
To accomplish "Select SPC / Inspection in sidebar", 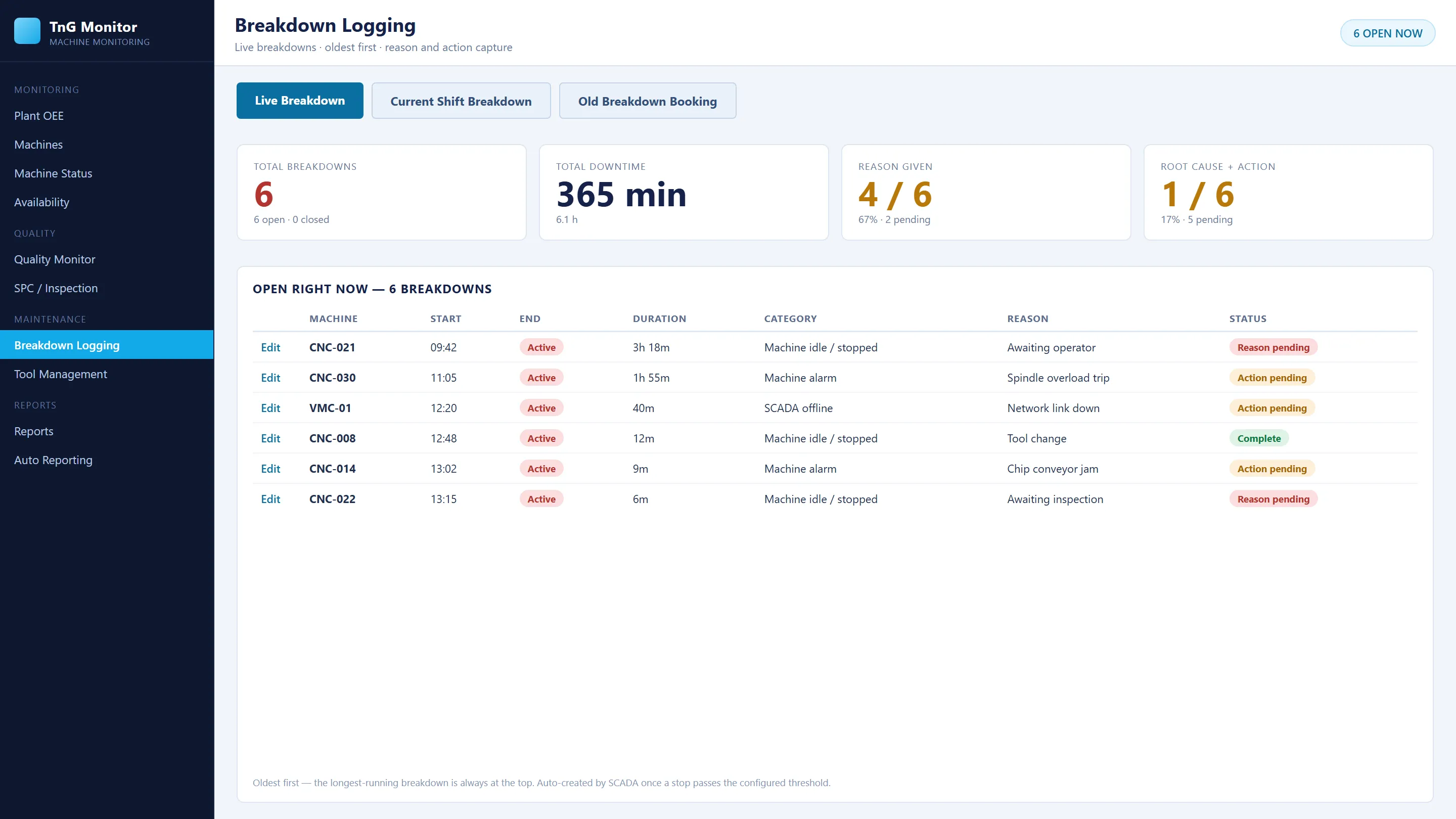I will pos(107,288).
